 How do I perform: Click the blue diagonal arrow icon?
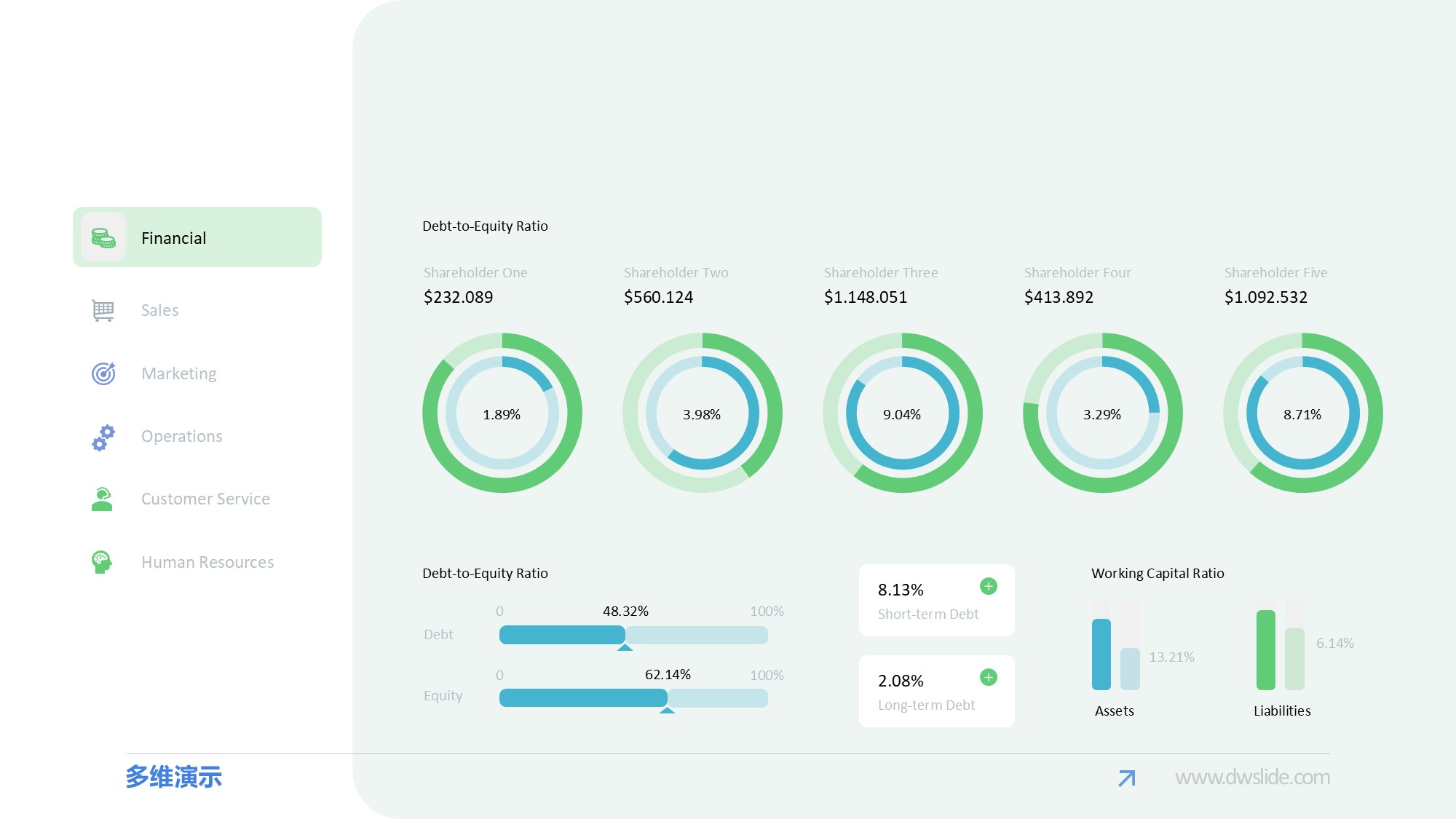[1126, 778]
